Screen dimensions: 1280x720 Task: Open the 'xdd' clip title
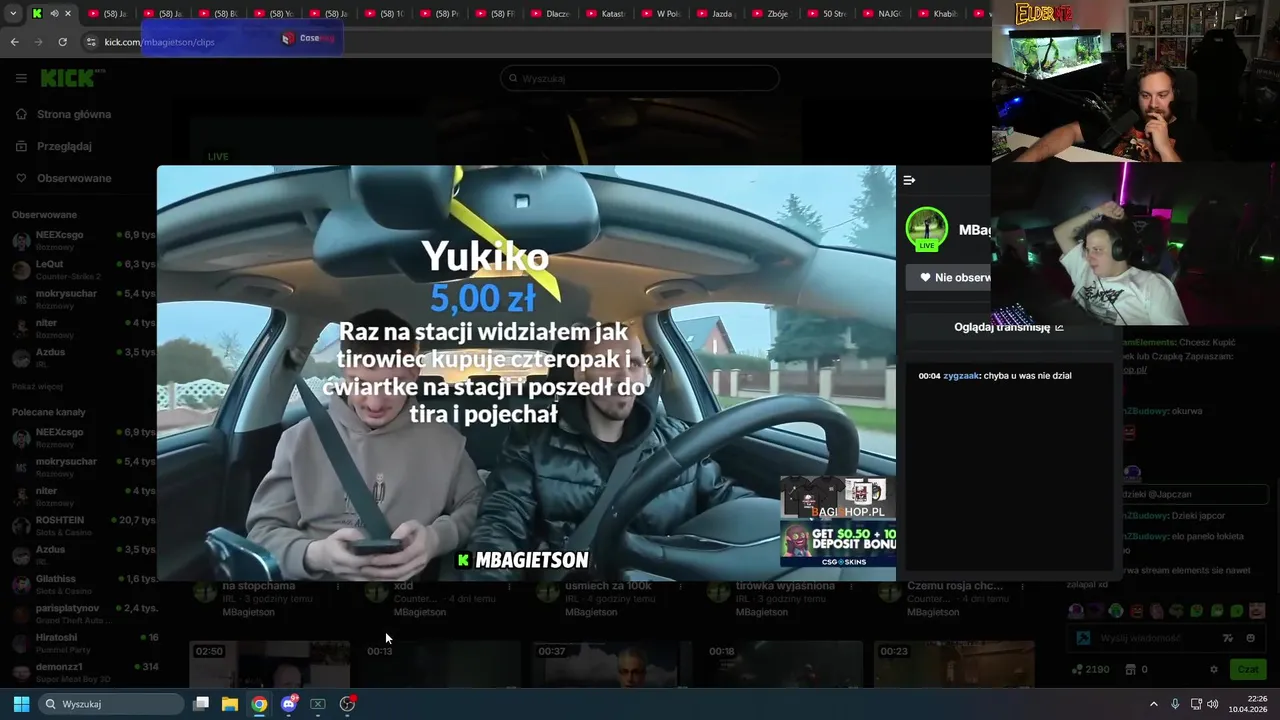[x=403, y=586]
